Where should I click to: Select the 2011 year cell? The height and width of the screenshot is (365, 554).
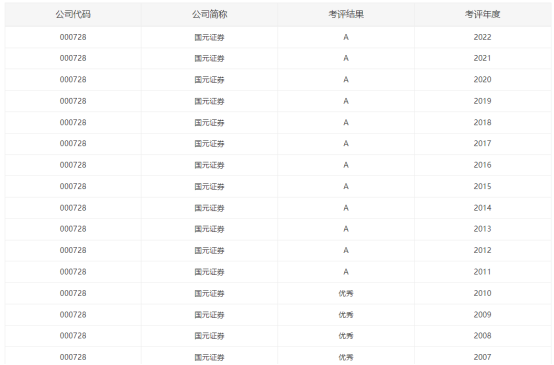click(x=482, y=272)
